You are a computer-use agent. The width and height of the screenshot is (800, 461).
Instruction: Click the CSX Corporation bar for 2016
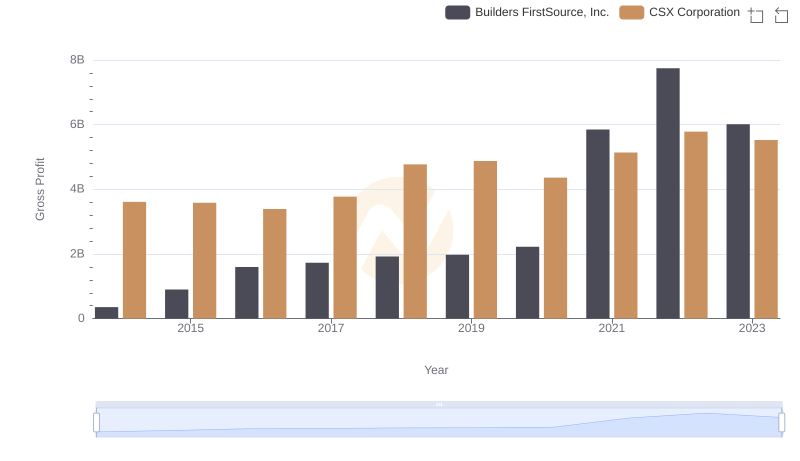tap(274, 264)
